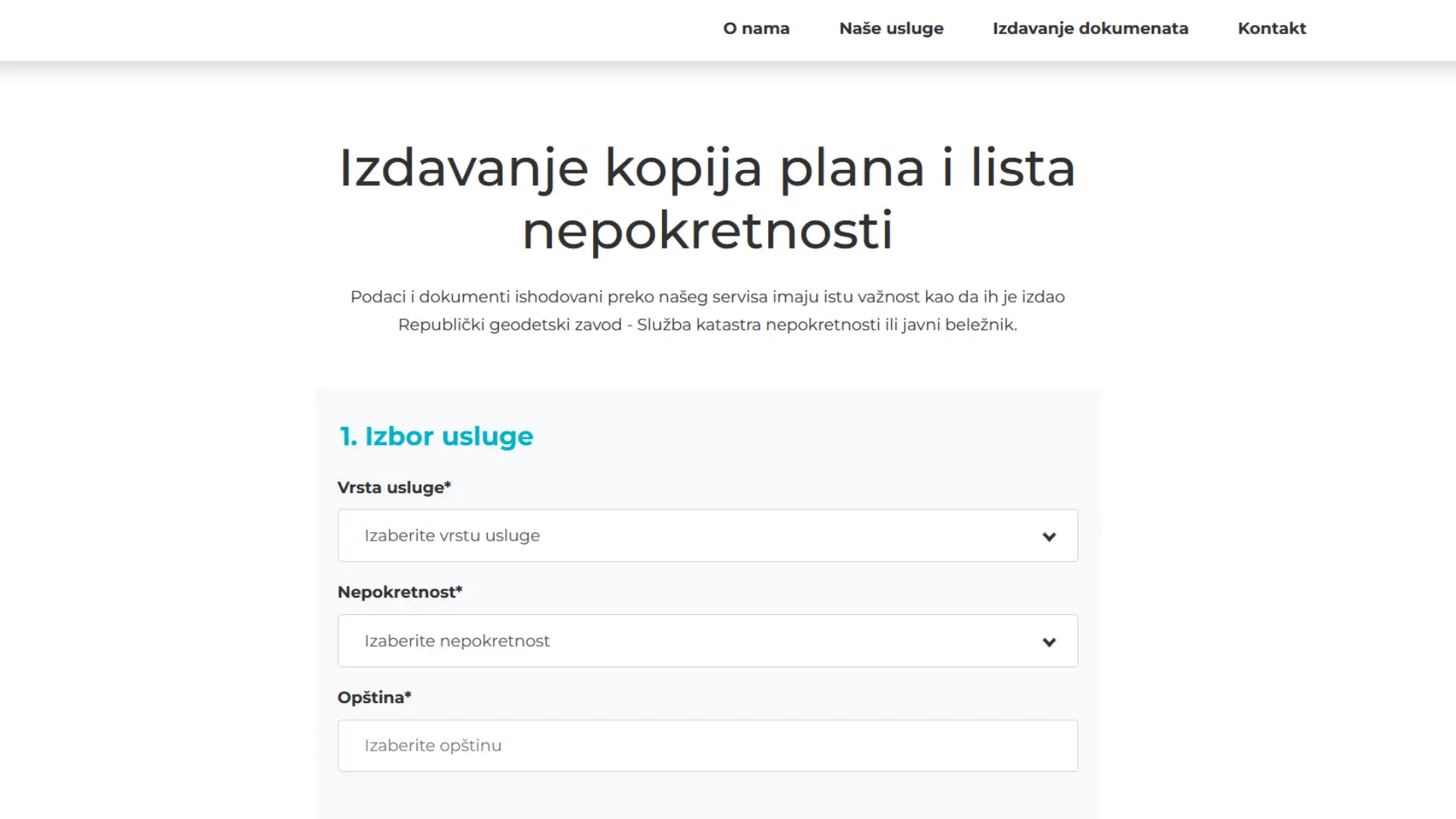Navigate to 'O nama' menu item

[x=757, y=28]
